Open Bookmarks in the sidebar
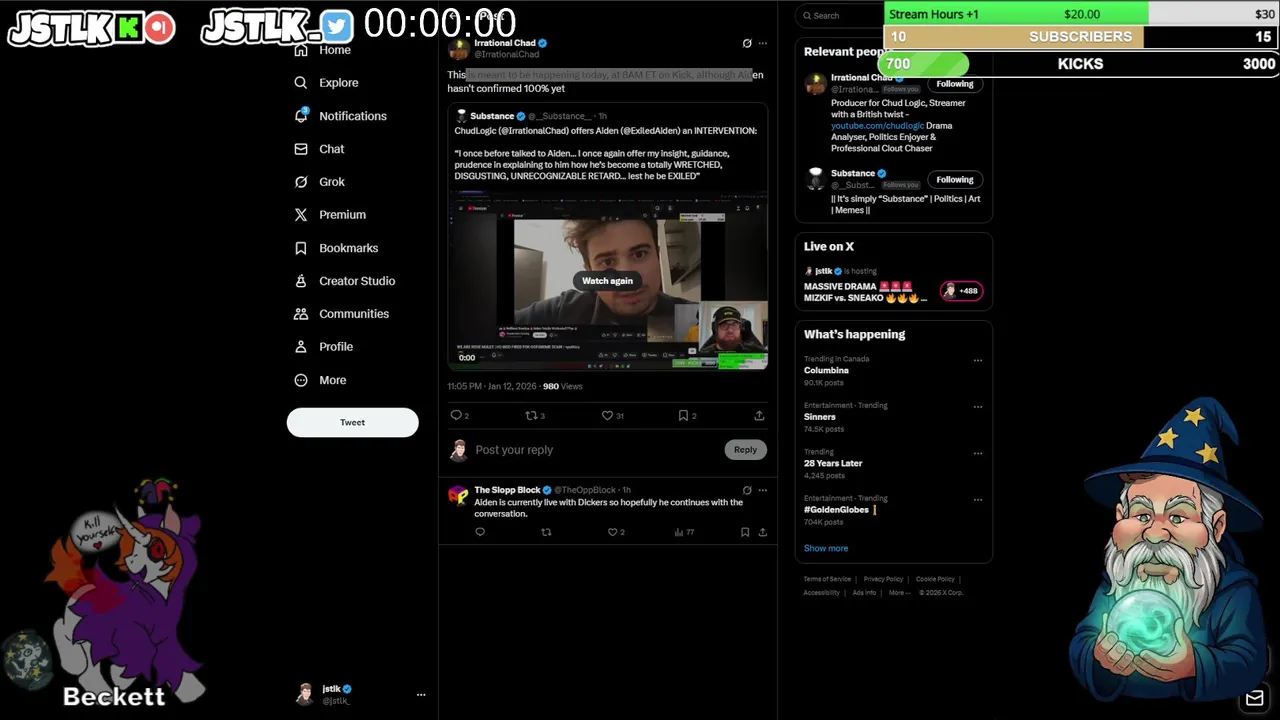Image resolution: width=1280 pixels, height=720 pixels. (x=348, y=248)
